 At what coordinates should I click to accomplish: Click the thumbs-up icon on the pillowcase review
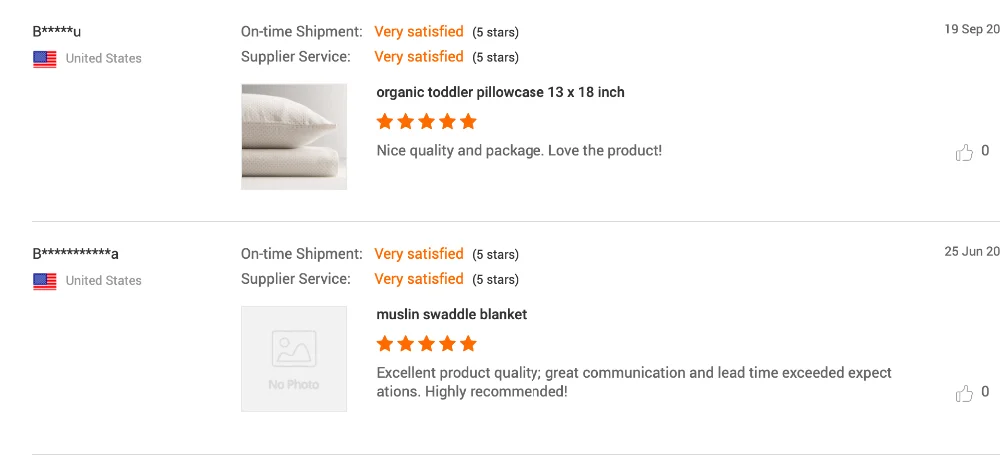[x=964, y=152]
